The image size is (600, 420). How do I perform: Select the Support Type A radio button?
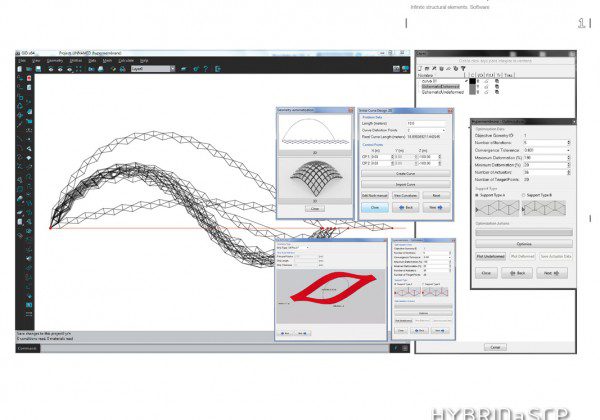(x=477, y=194)
